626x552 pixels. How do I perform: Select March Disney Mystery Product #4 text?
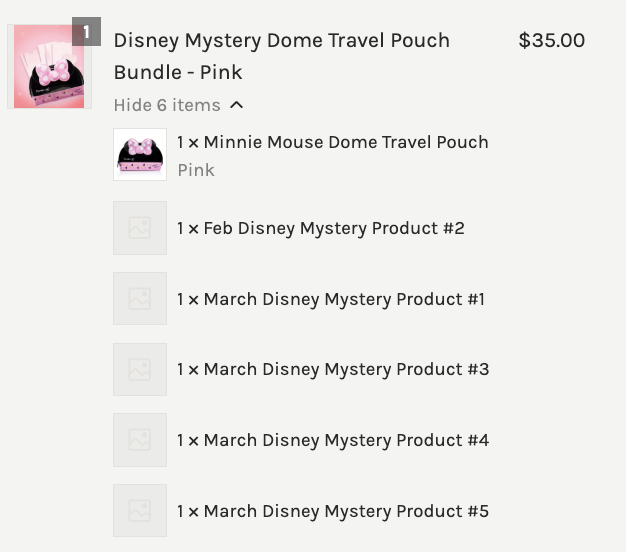pyautogui.click(x=332, y=440)
